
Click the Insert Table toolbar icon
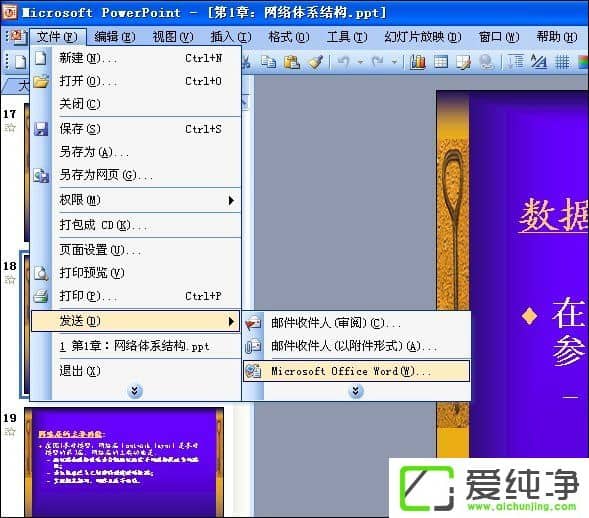pyautogui.click(x=441, y=62)
